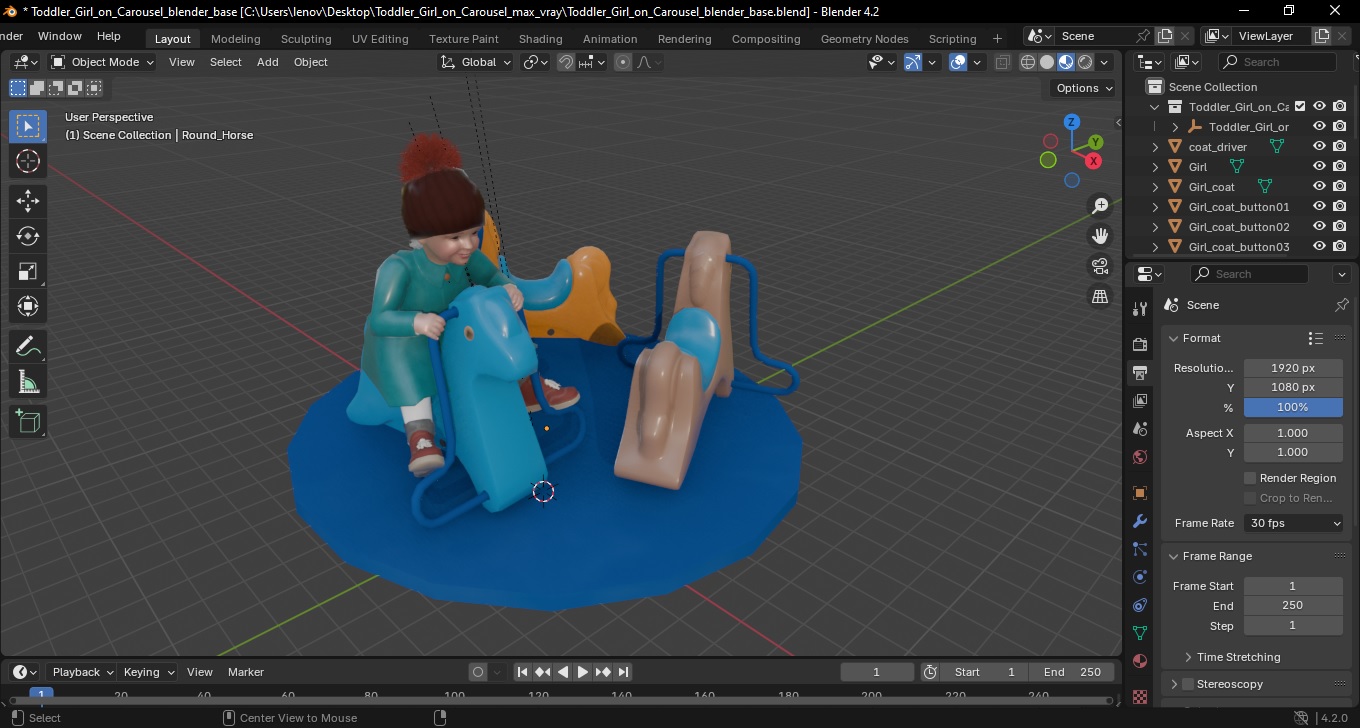The image size is (1360, 728).
Task: Switch to rendered viewport shading
Action: pyautogui.click(x=1085, y=62)
